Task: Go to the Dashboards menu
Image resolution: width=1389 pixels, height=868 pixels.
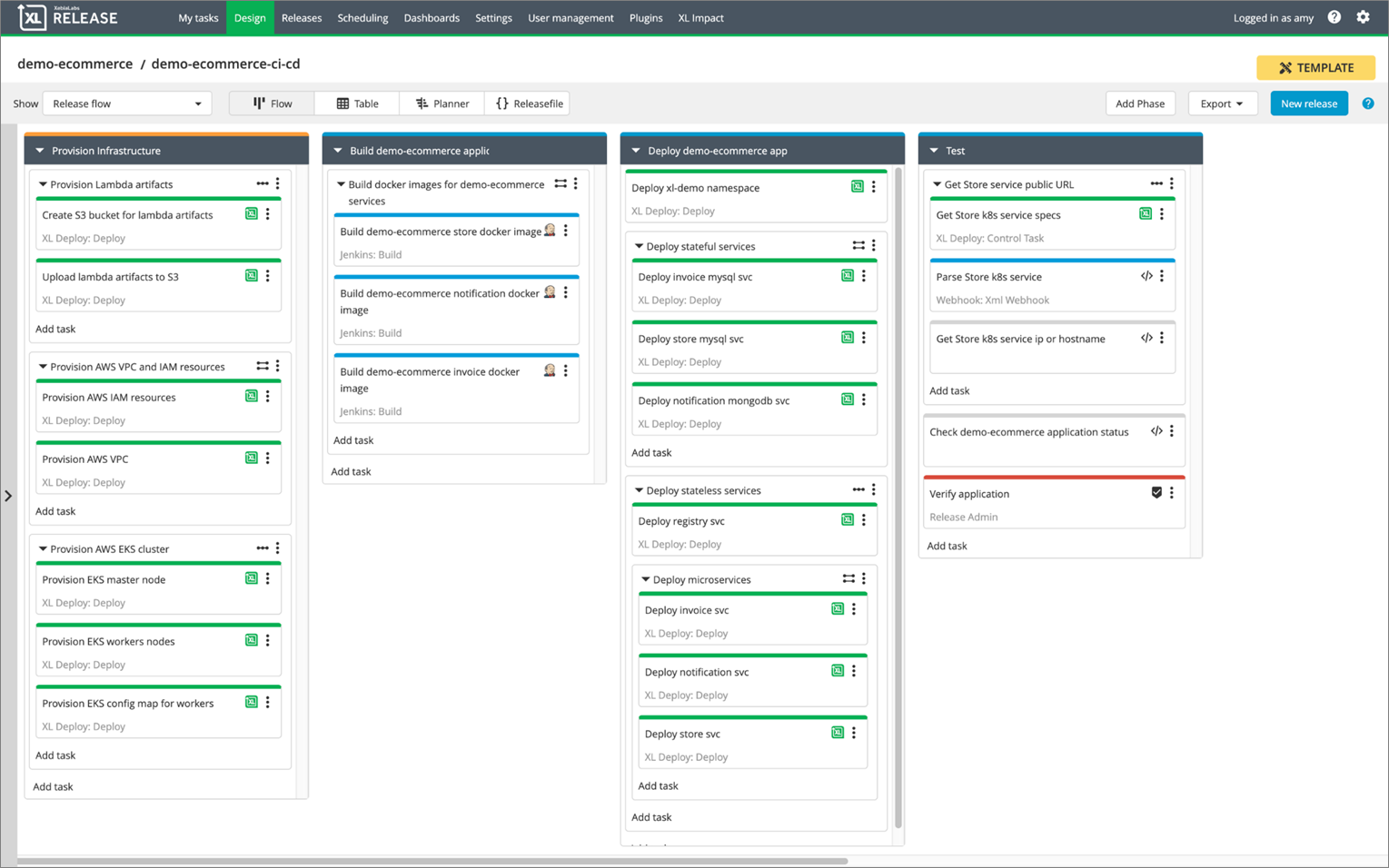Action: [x=432, y=18]
